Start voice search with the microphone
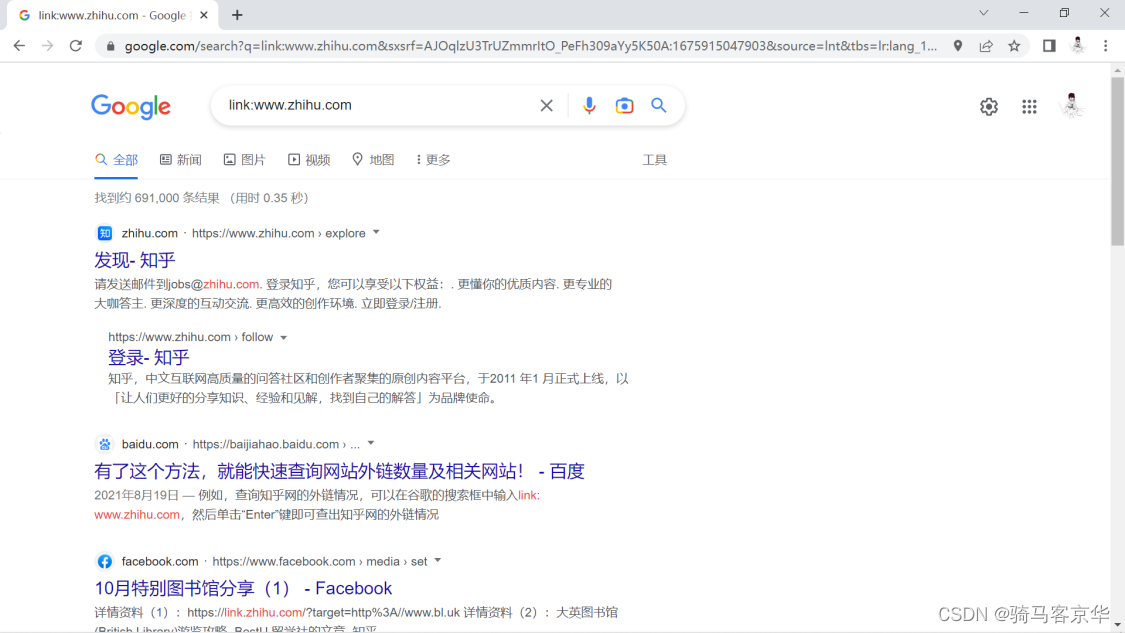The image size is (1125, 633). click(x=589, y=106)
